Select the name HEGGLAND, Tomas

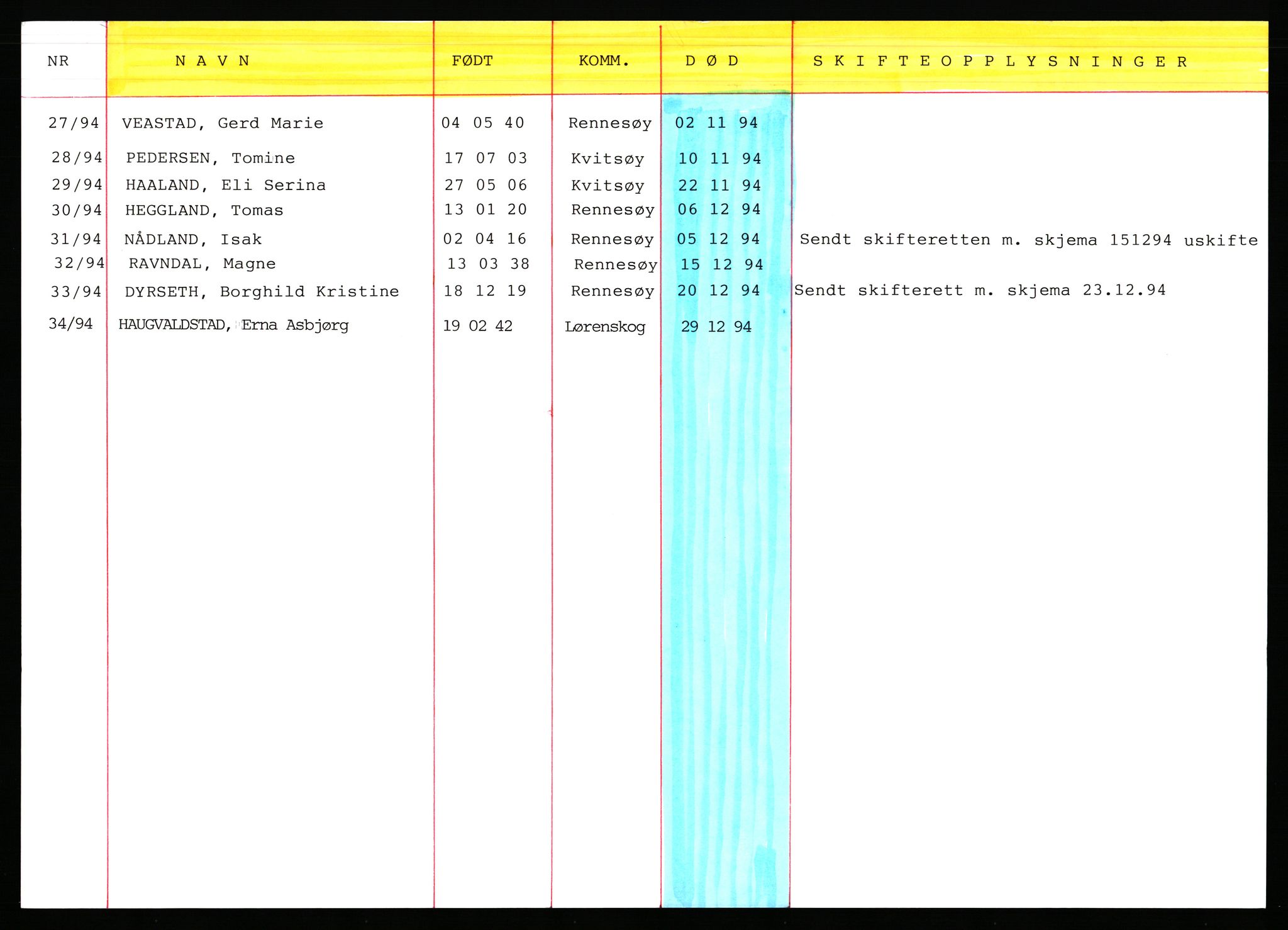tap(204, 210)
